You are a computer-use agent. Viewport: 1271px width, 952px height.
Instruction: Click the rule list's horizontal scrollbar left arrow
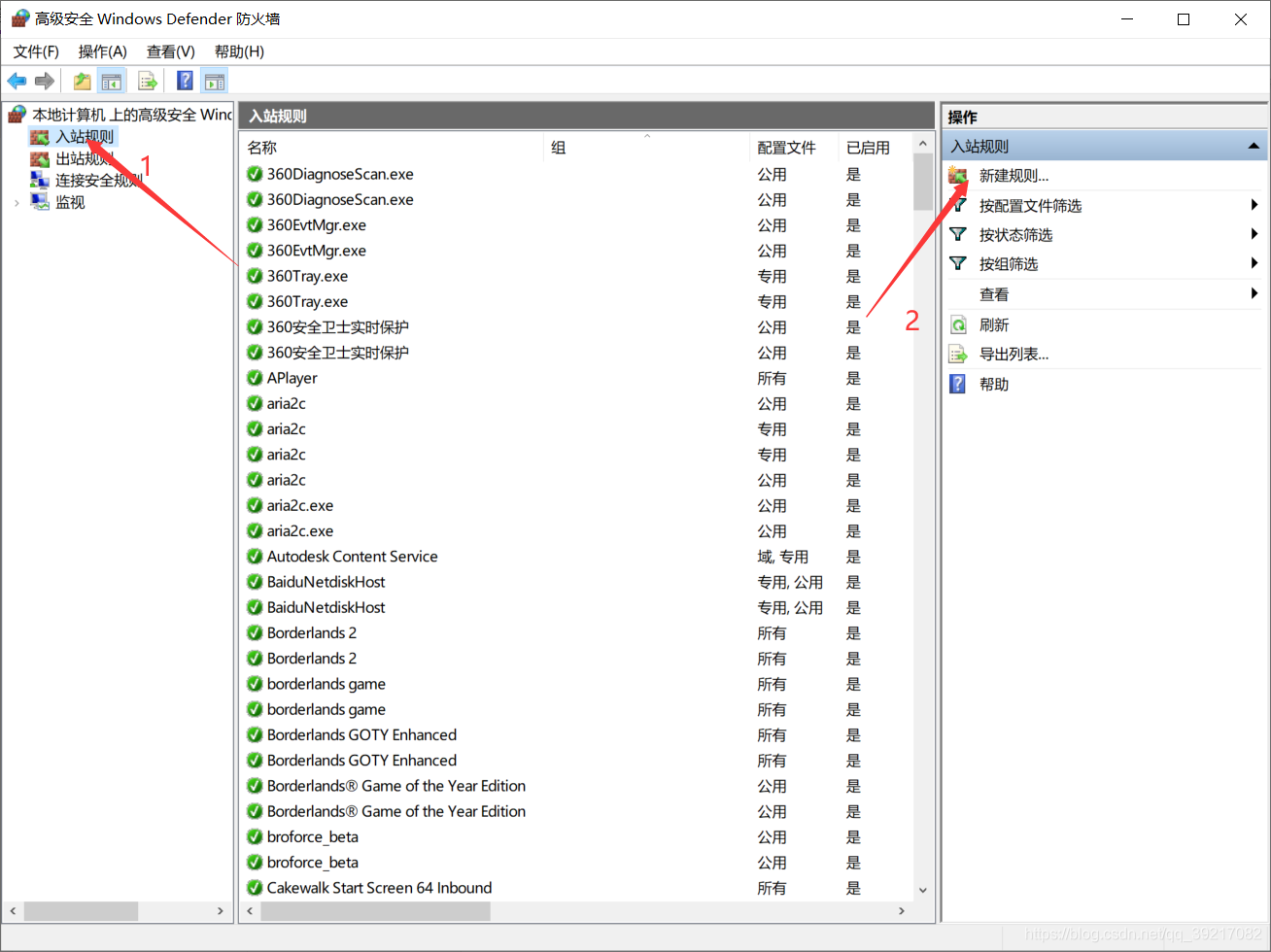coord(251,911)
